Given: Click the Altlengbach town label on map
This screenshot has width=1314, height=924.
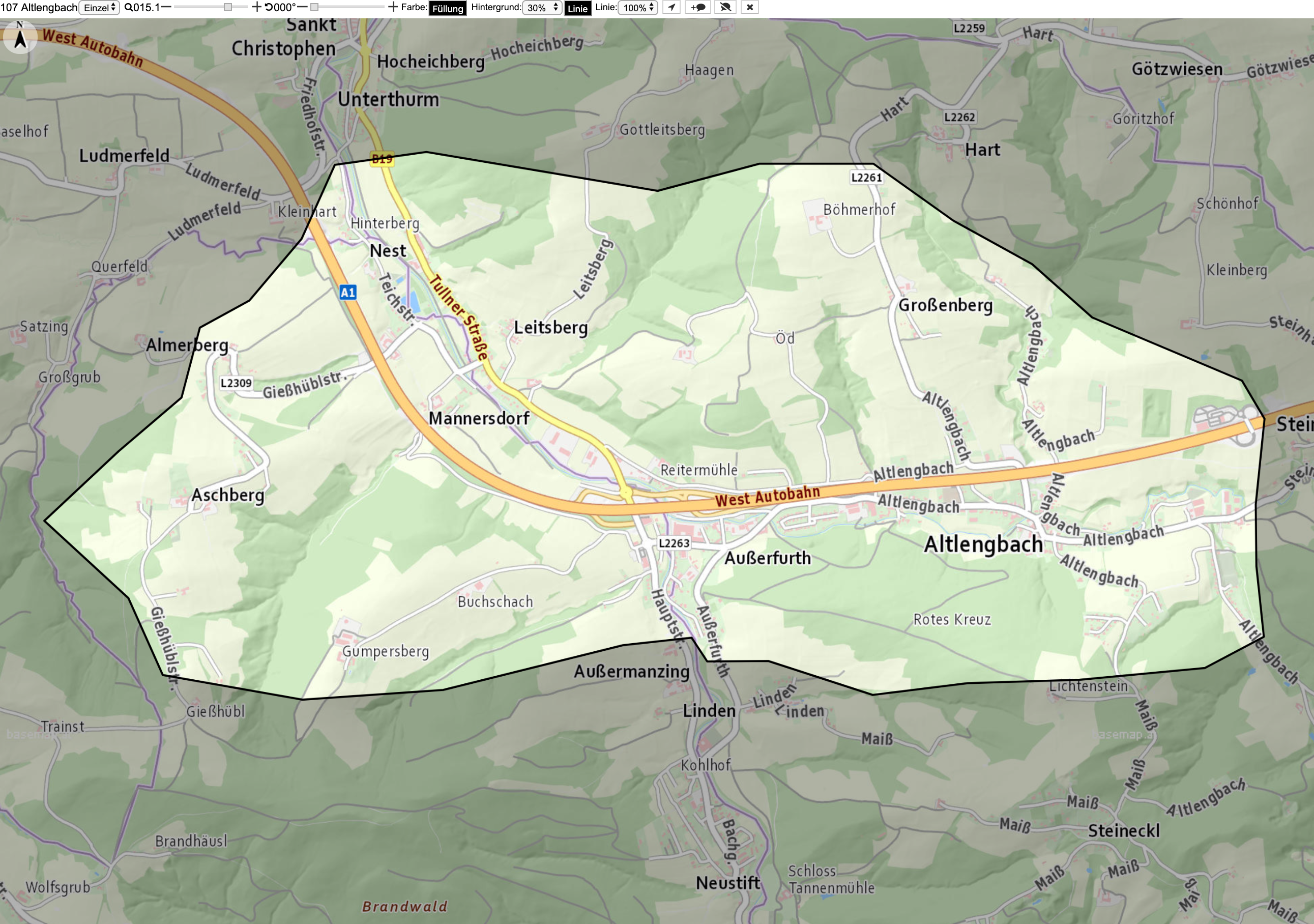Looking at the screenshot, I should coord(983,544).
